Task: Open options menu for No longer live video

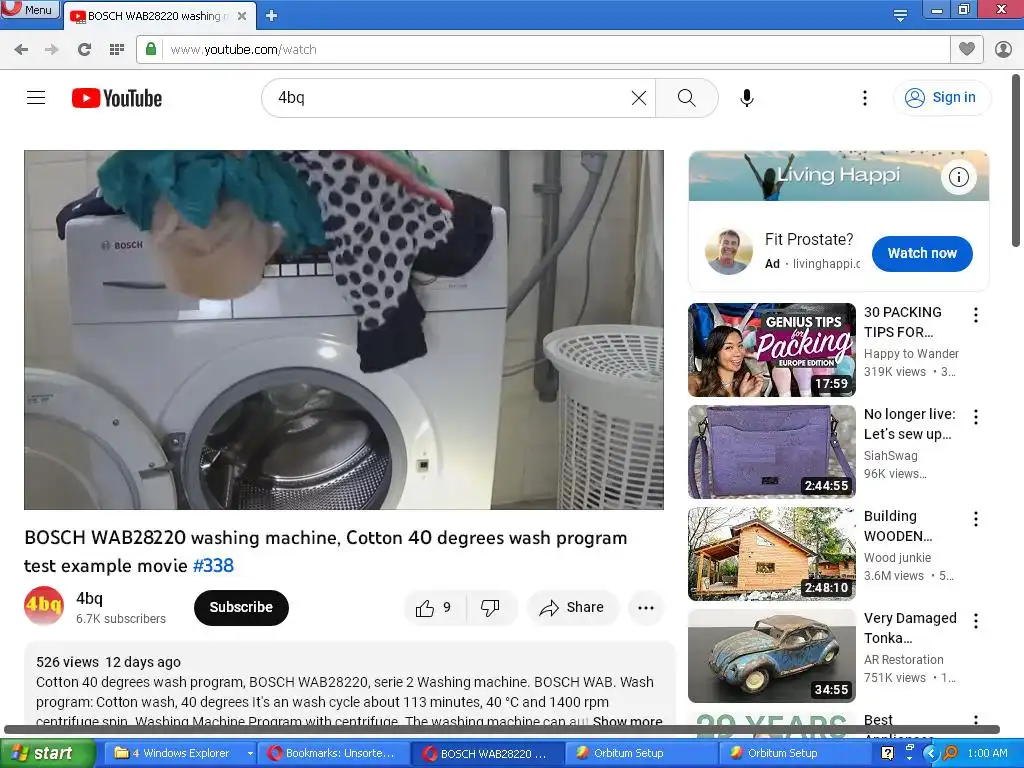Action: [x=976, y=417]
